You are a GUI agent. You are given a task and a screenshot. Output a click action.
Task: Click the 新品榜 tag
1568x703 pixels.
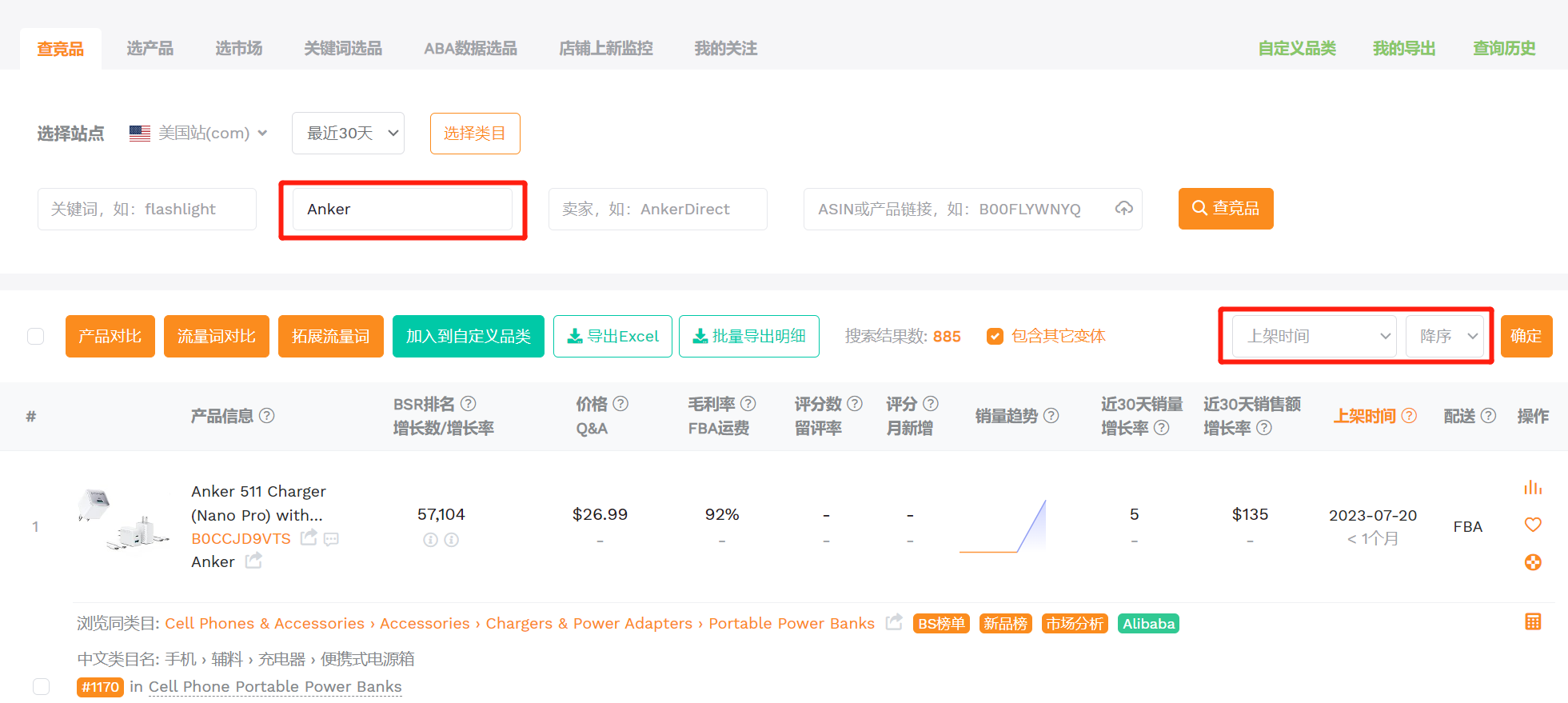1006,623
